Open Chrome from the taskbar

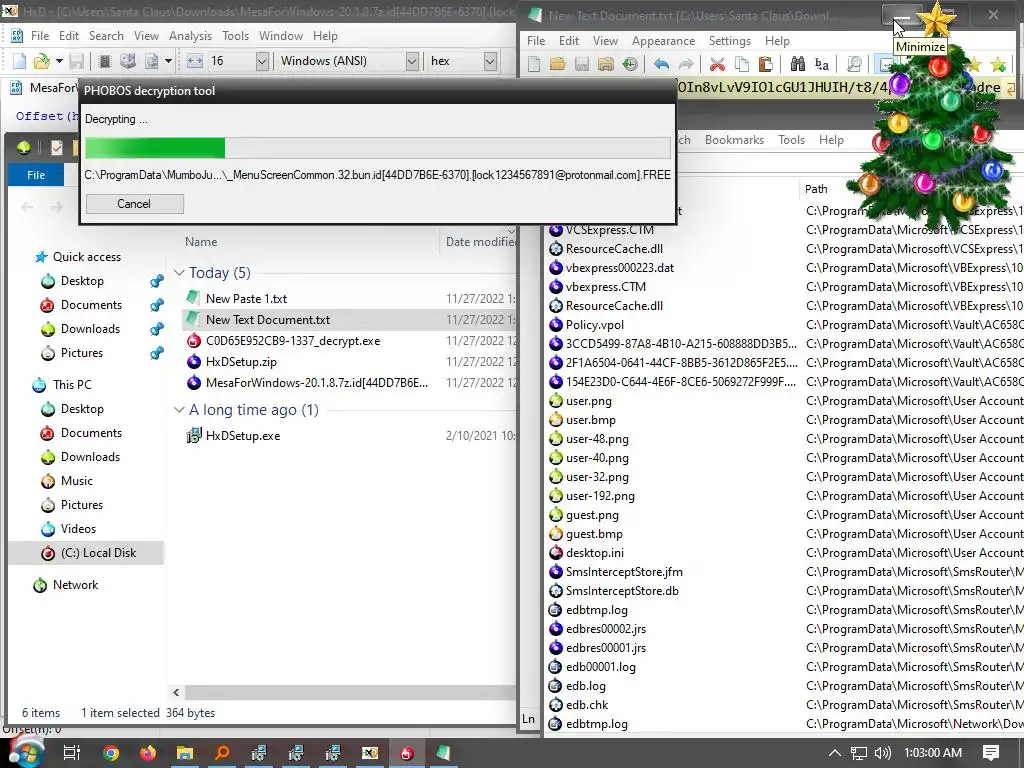tap(111, 753)
